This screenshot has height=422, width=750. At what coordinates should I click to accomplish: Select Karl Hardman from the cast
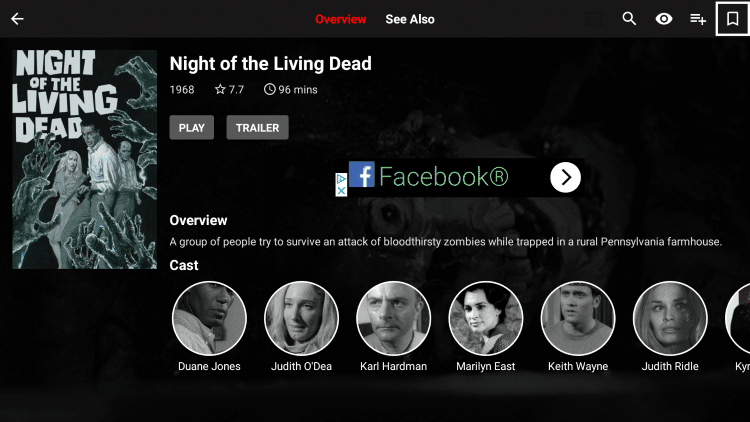pyautogui.click(x=393, y=318)
